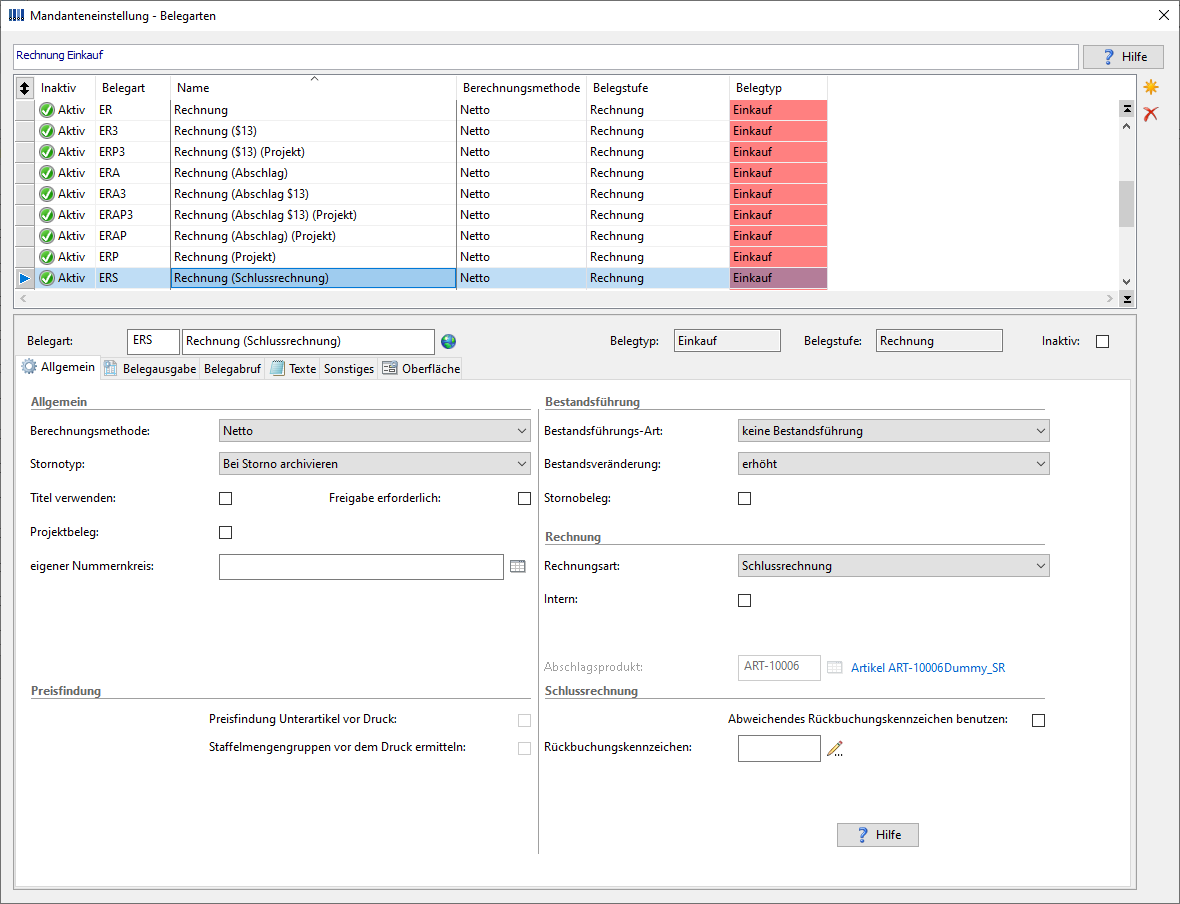Click the ERA3 Belegart cell
1180x904 pixels.
click(x=133, y=194)
